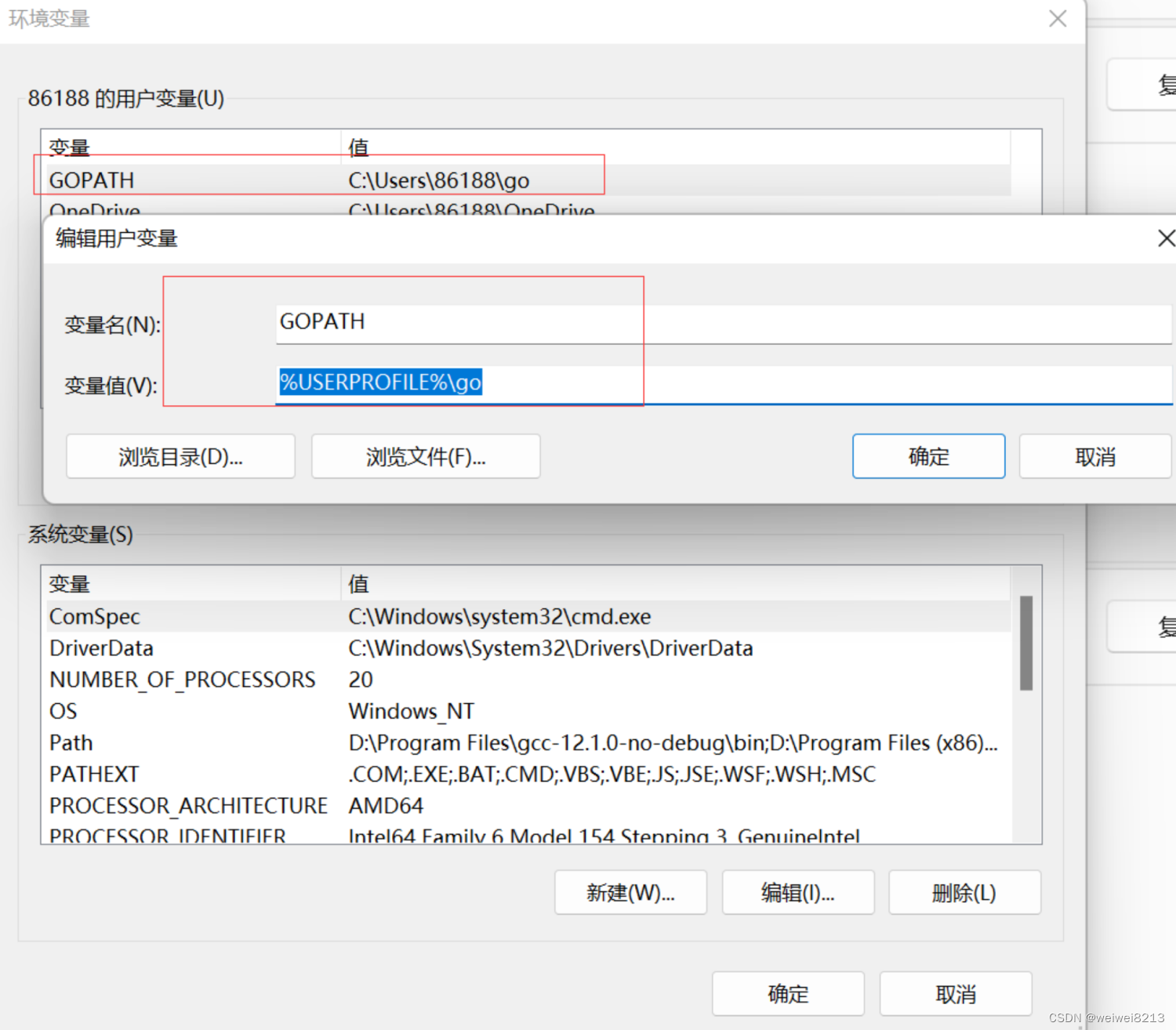The image size is (1176, 1030).
Task: Click 新建(W)... to create a system variable
Action: (x=630, y=892)
